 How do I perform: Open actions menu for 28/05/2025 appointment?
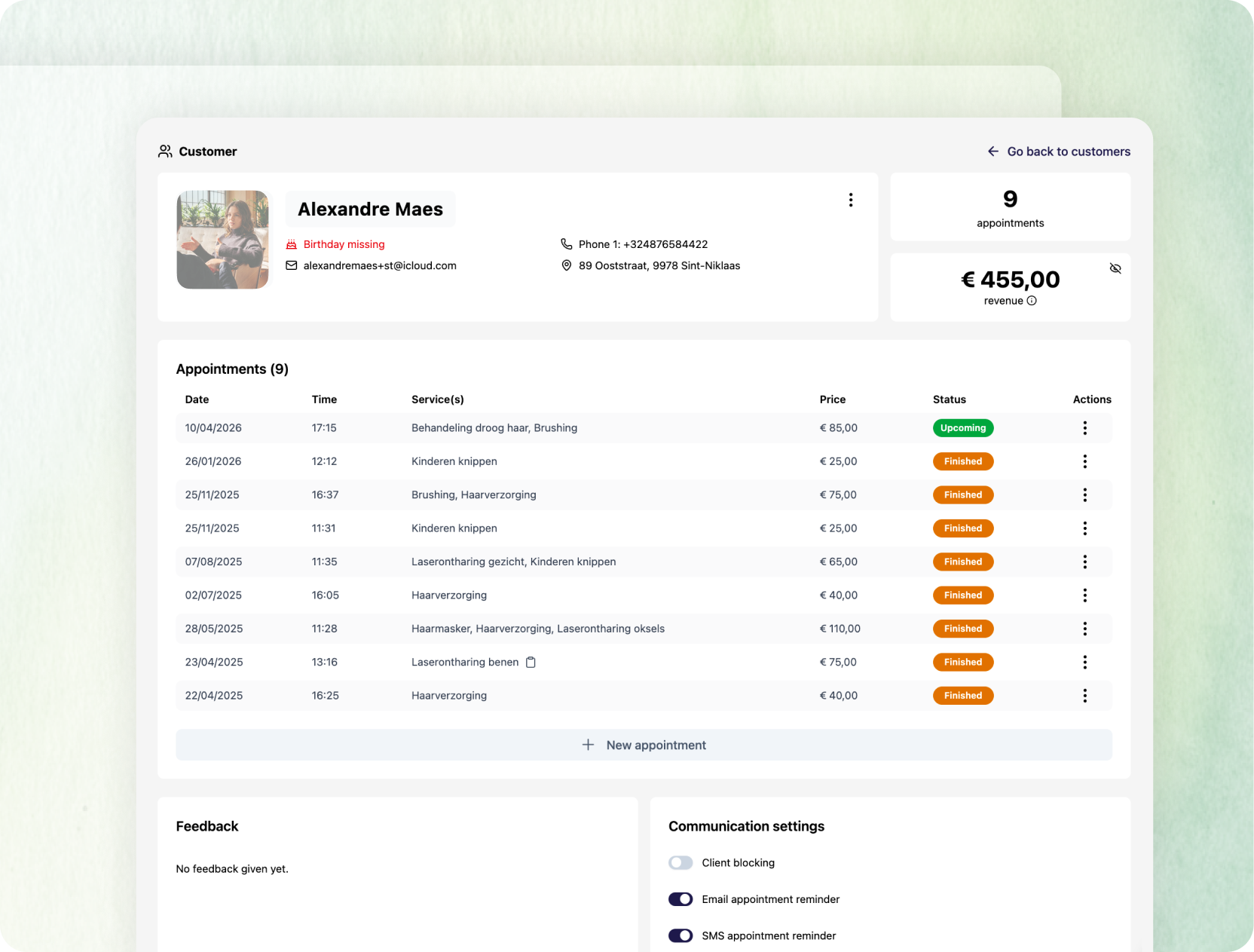pyautogui.click(x=1085, y=629)
